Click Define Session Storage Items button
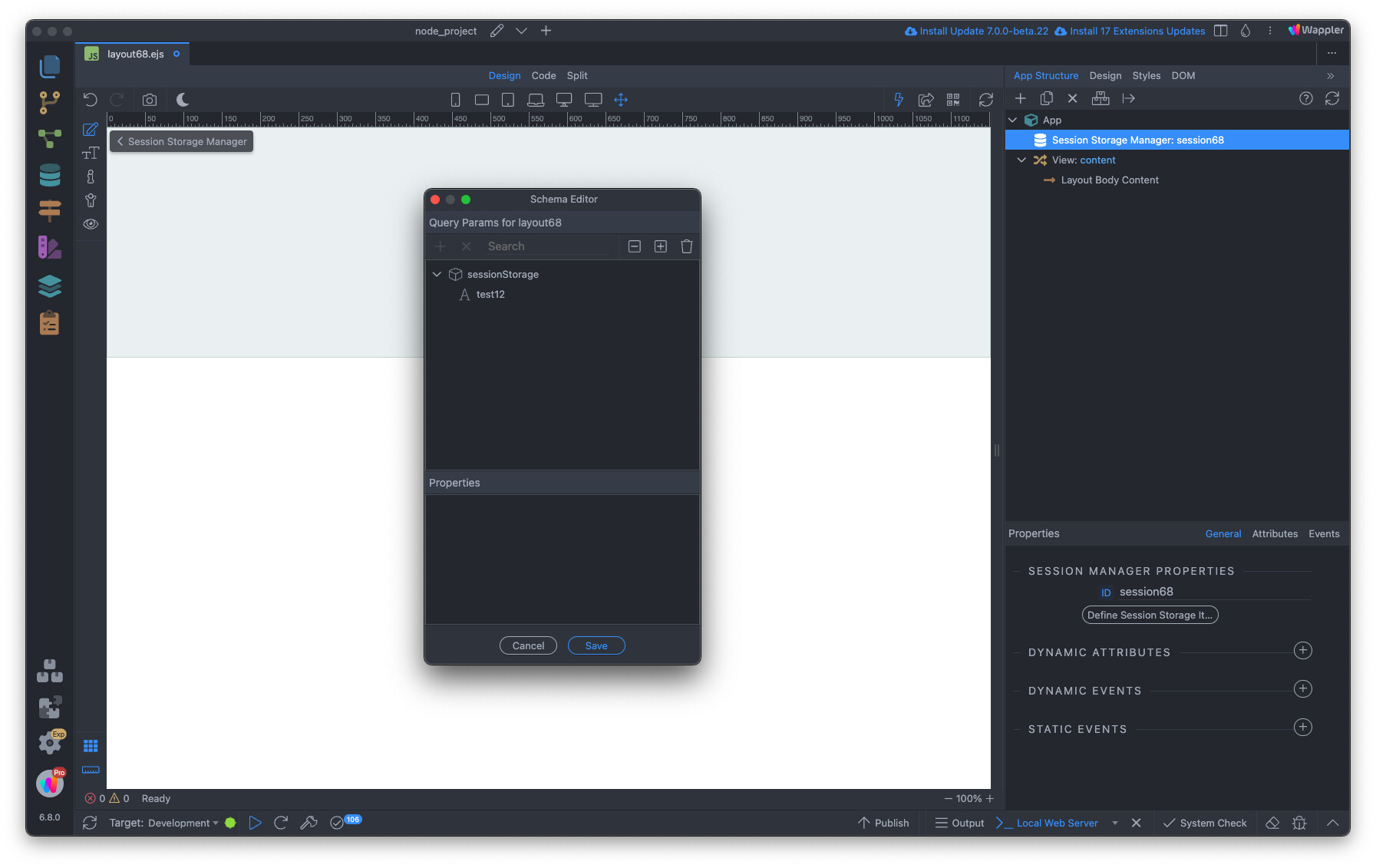 1149,615
